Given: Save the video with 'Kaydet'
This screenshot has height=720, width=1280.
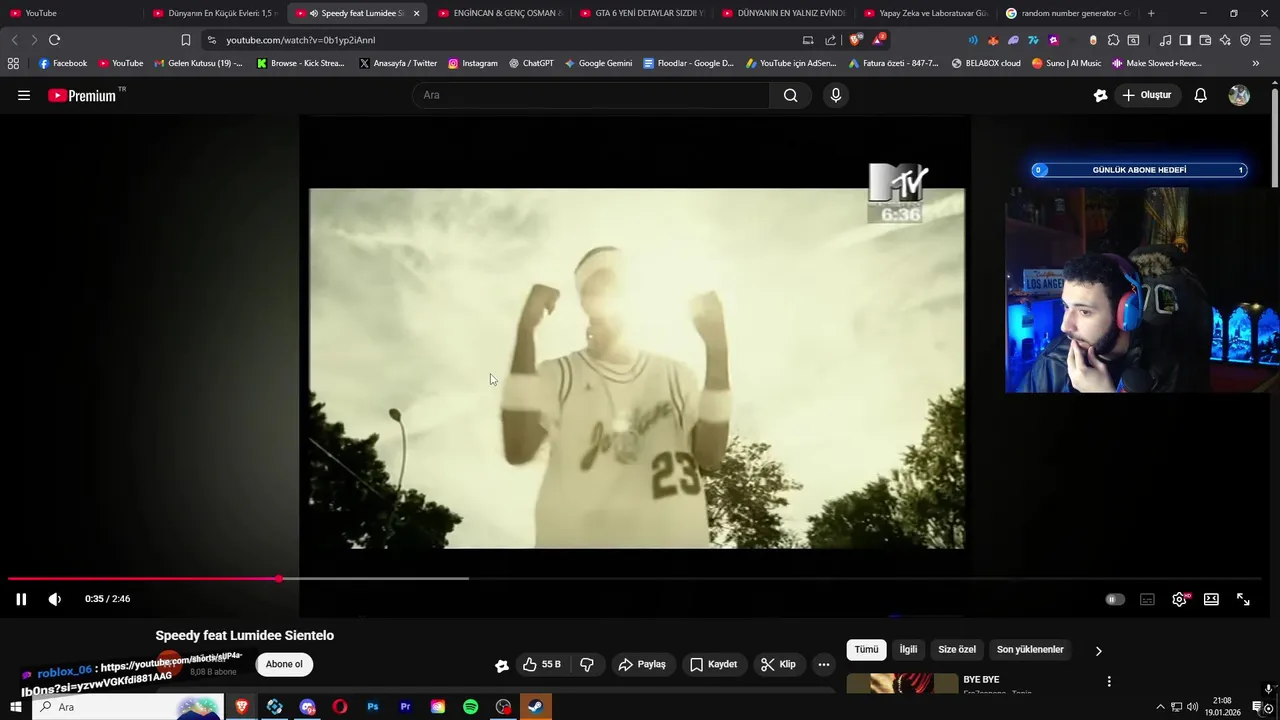Looking at the screenshot, I should pos(713,664).
